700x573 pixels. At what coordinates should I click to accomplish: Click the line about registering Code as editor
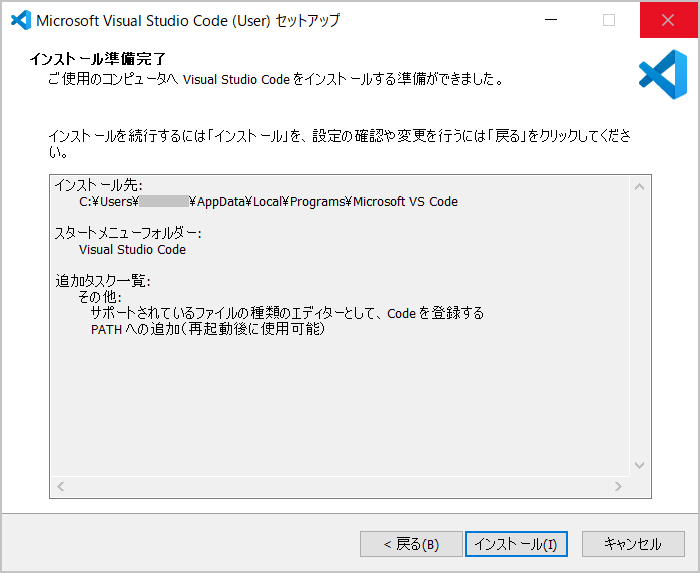click(287, 313)
